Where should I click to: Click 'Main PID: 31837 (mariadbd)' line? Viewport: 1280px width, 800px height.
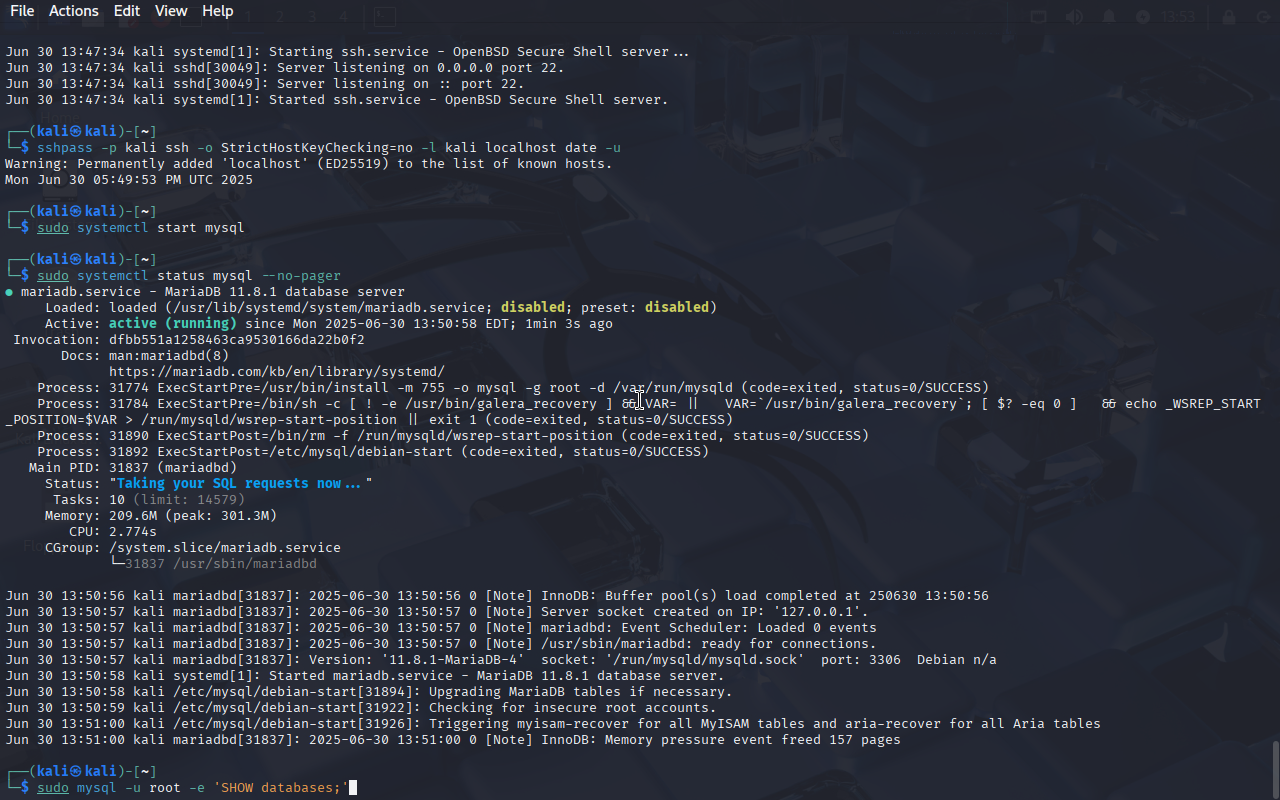(133, 468)
